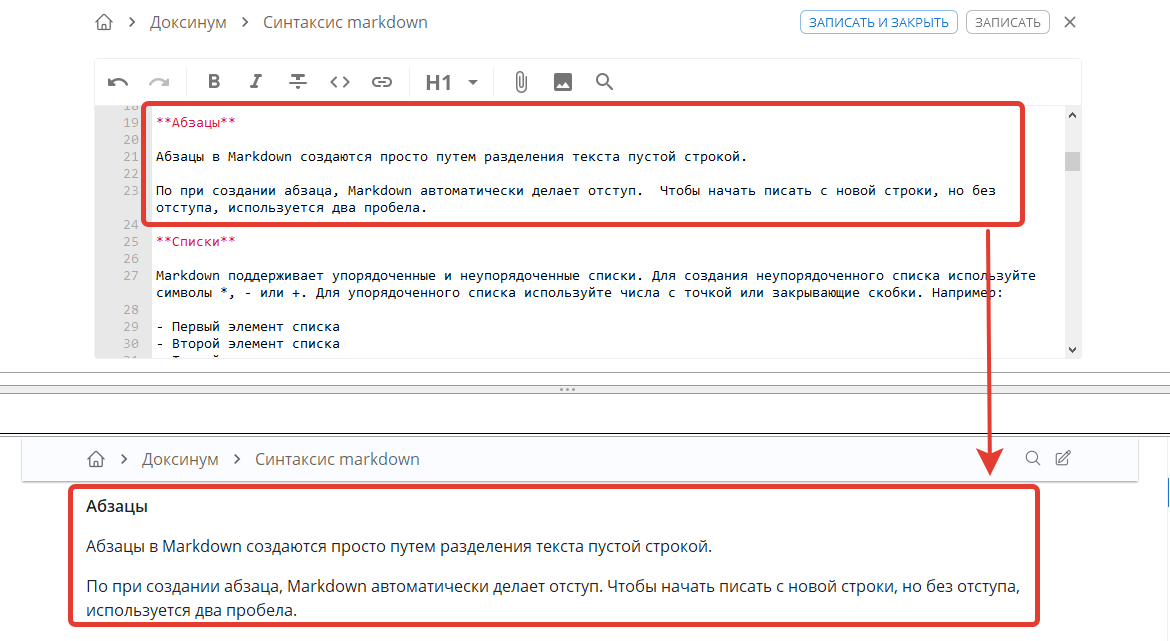Apply strikethrough formatting

pos(298,82)
